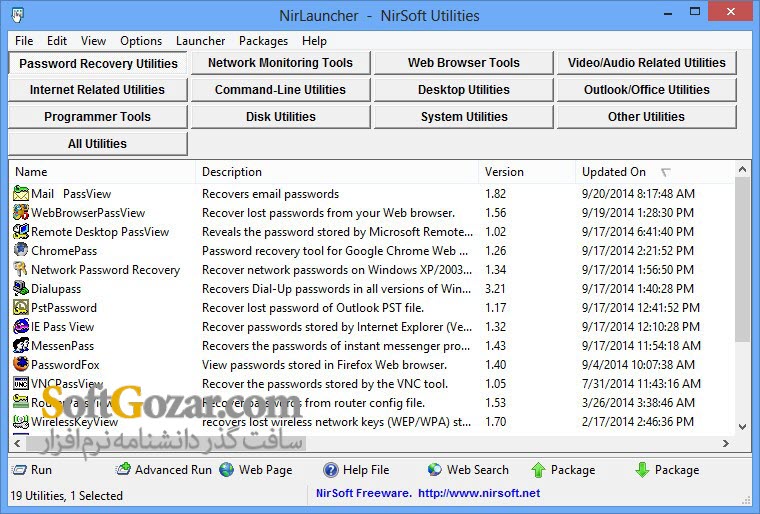
Task: Switch to Outlook/Office Utilities category
Action: 647,90
